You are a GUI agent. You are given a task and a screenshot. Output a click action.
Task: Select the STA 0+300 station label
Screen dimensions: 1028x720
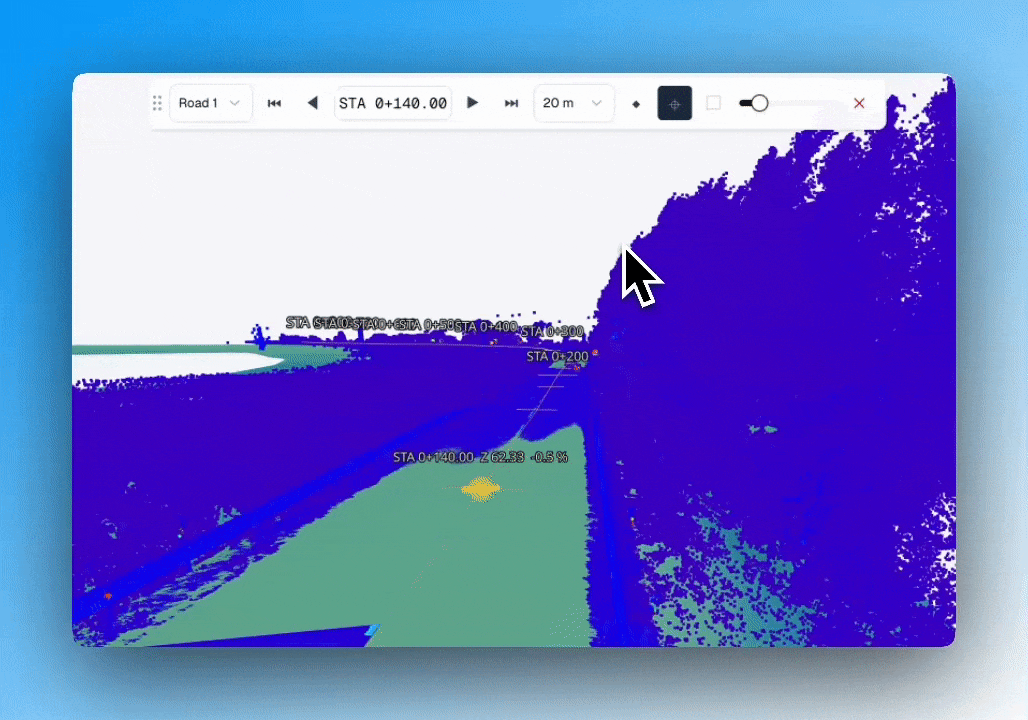point(552,331)
